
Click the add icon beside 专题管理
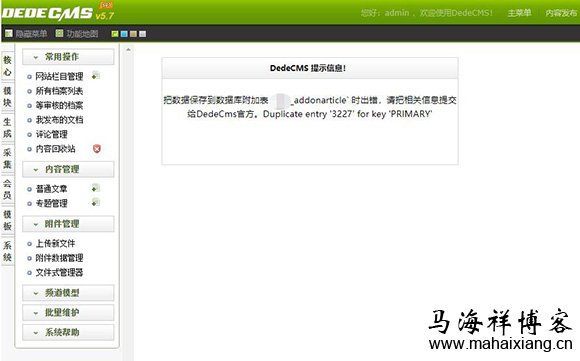point(95,202)
